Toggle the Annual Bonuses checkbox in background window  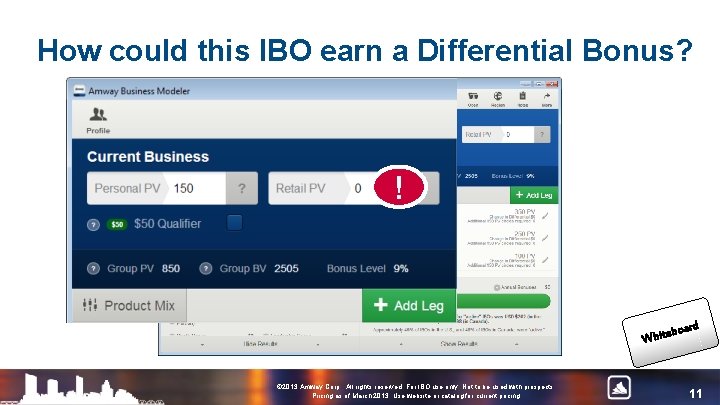click(497, 287)
